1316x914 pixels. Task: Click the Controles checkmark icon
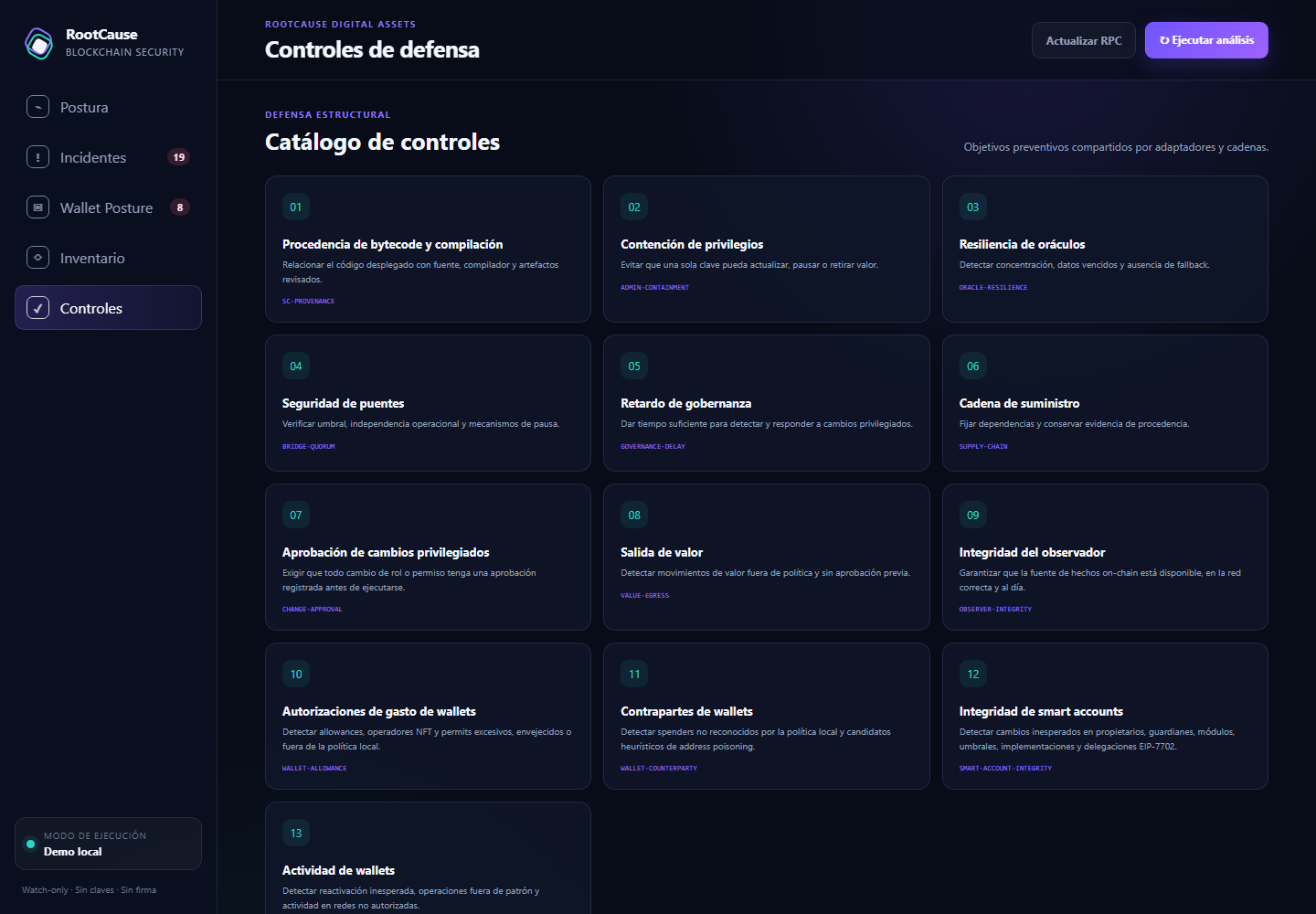coord(37,308)
